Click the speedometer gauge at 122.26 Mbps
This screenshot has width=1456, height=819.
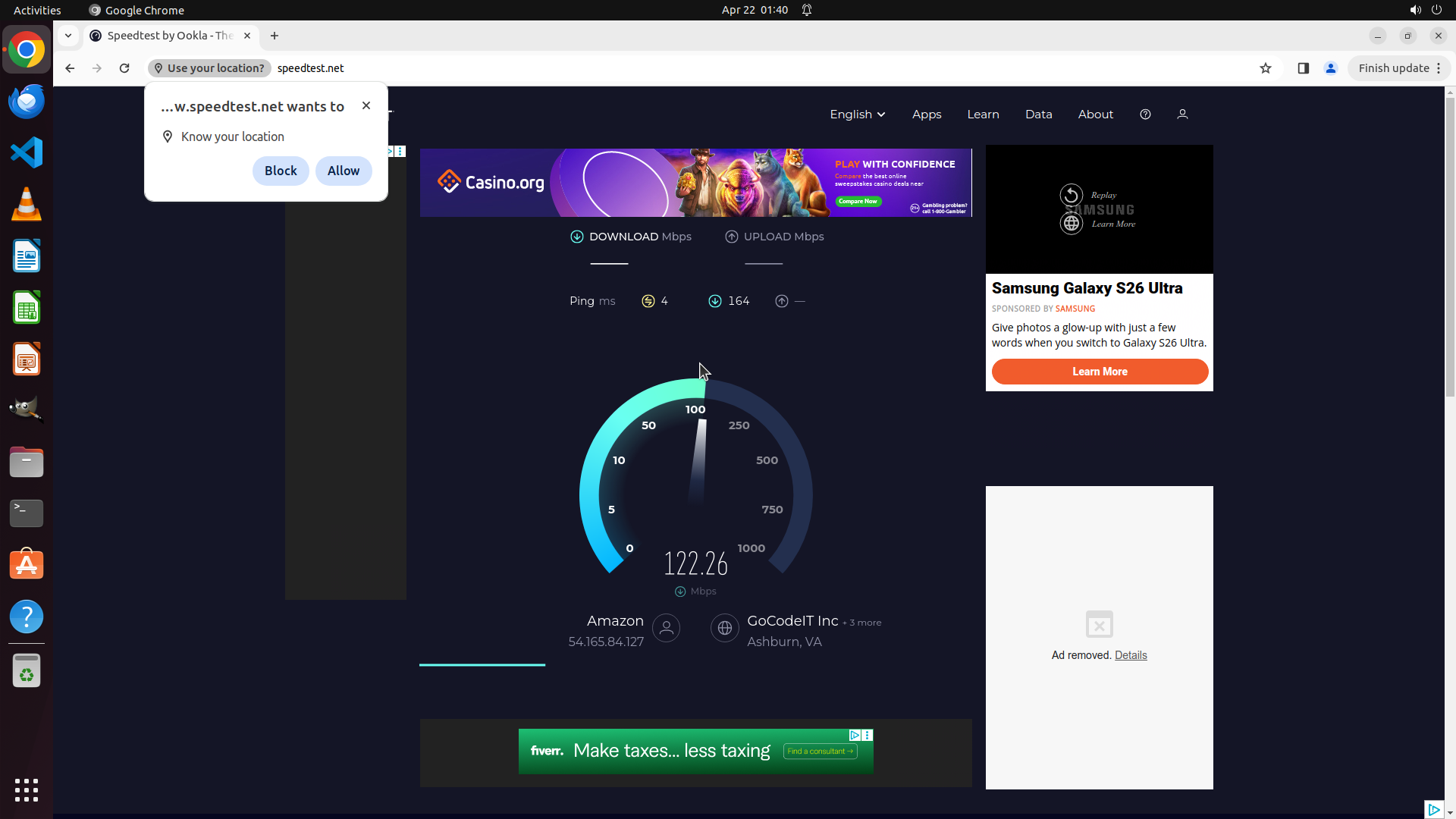tap(695, 485)
